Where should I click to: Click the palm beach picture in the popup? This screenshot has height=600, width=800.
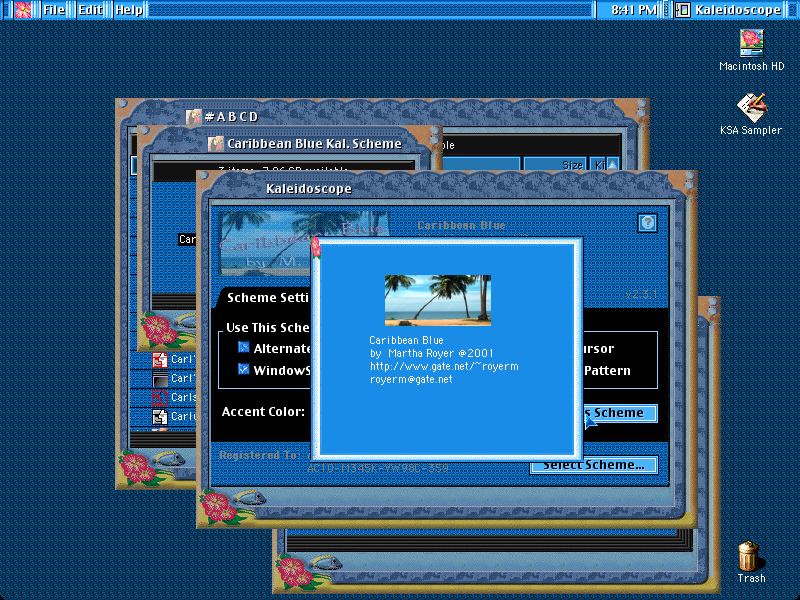tap(438, 301)
